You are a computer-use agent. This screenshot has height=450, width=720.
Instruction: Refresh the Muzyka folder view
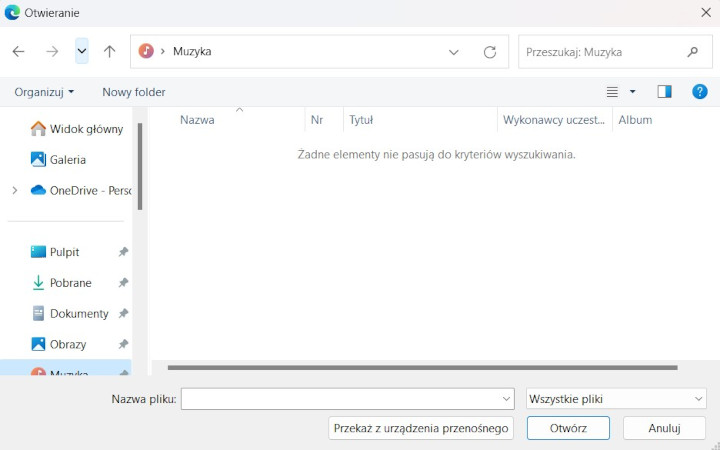tap(489, 51)
